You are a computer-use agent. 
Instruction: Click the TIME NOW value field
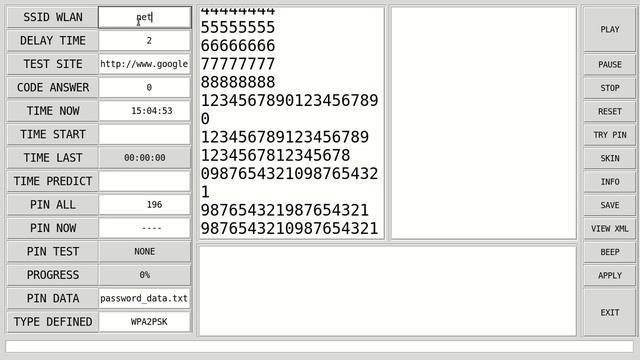tap(144, 111)
